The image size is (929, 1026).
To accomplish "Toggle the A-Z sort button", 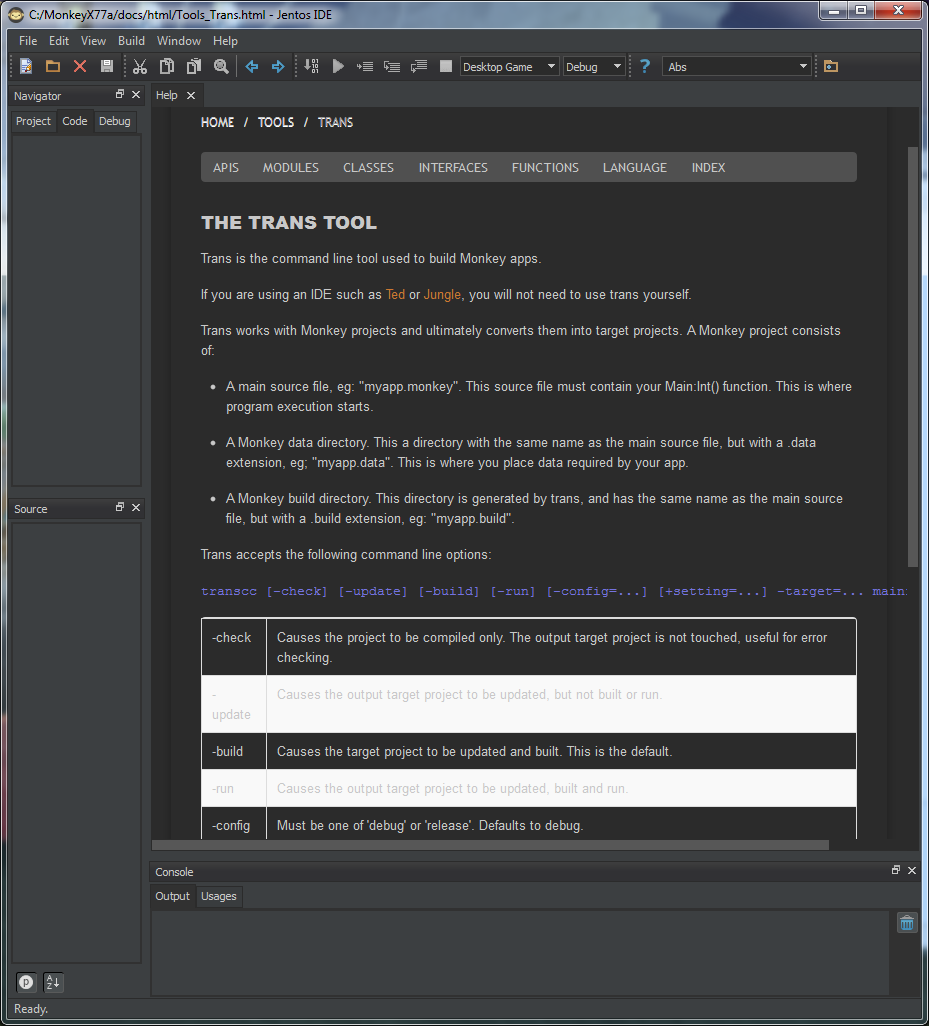I will click(x=53, y=982).
